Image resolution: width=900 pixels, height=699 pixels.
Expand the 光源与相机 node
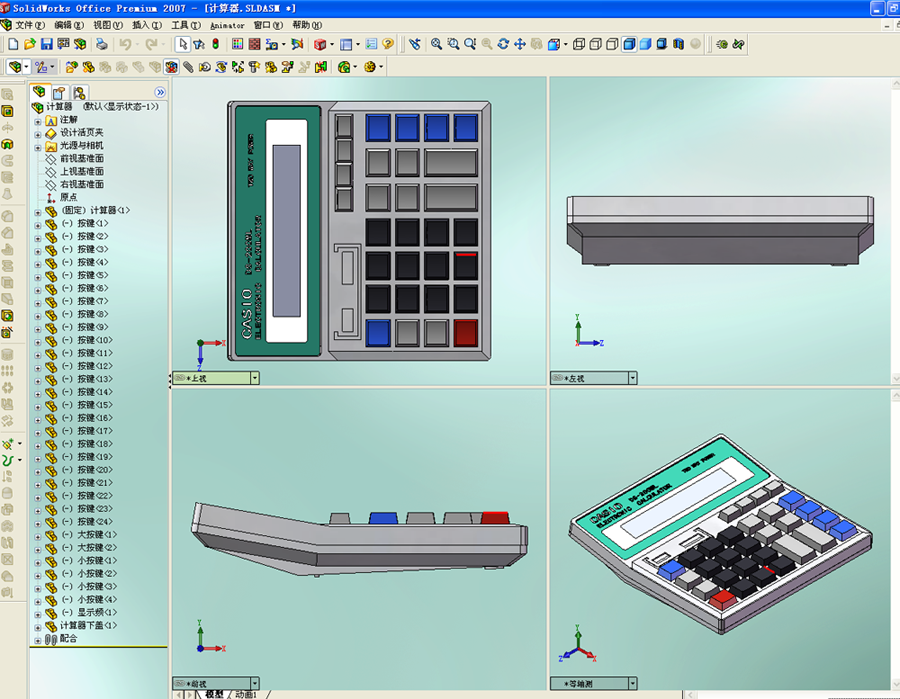click(x=38, y=147)
